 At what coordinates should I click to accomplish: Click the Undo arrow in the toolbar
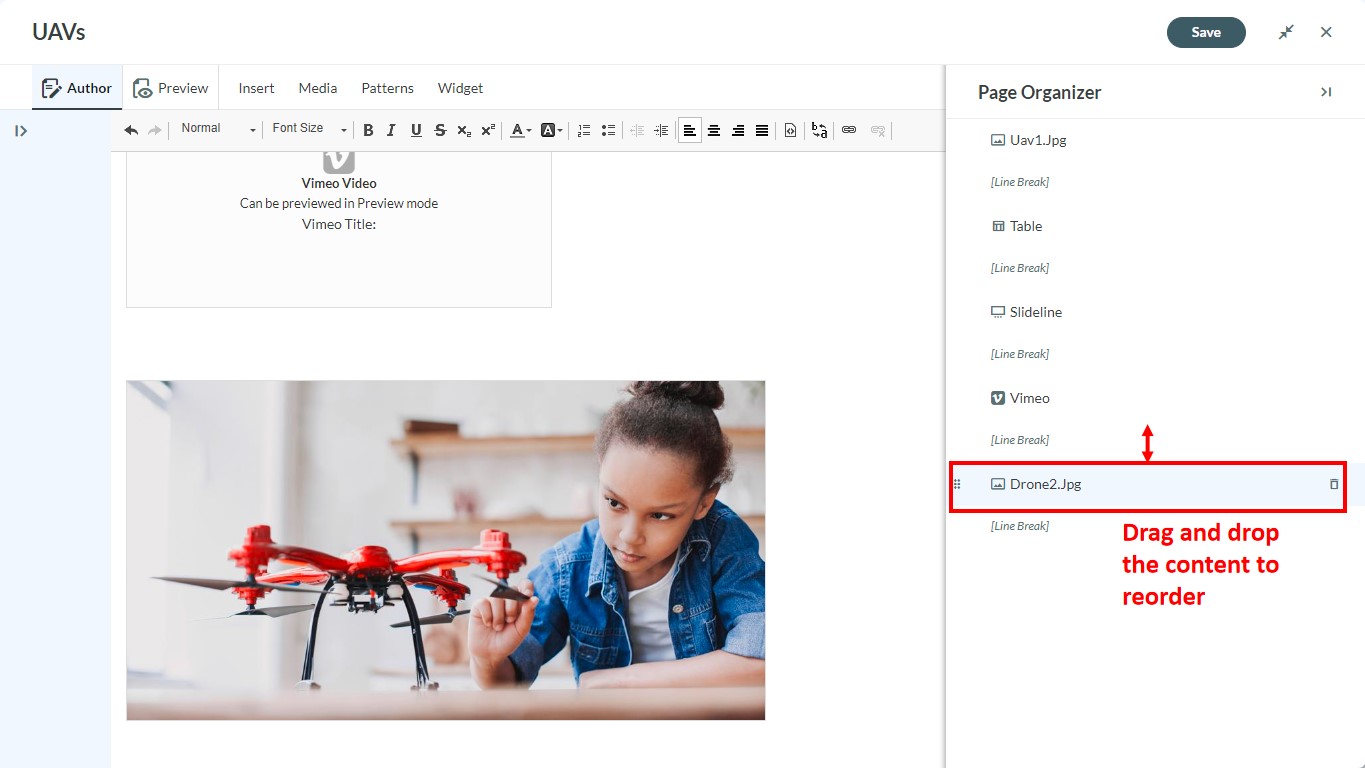(x=131, y=130)
